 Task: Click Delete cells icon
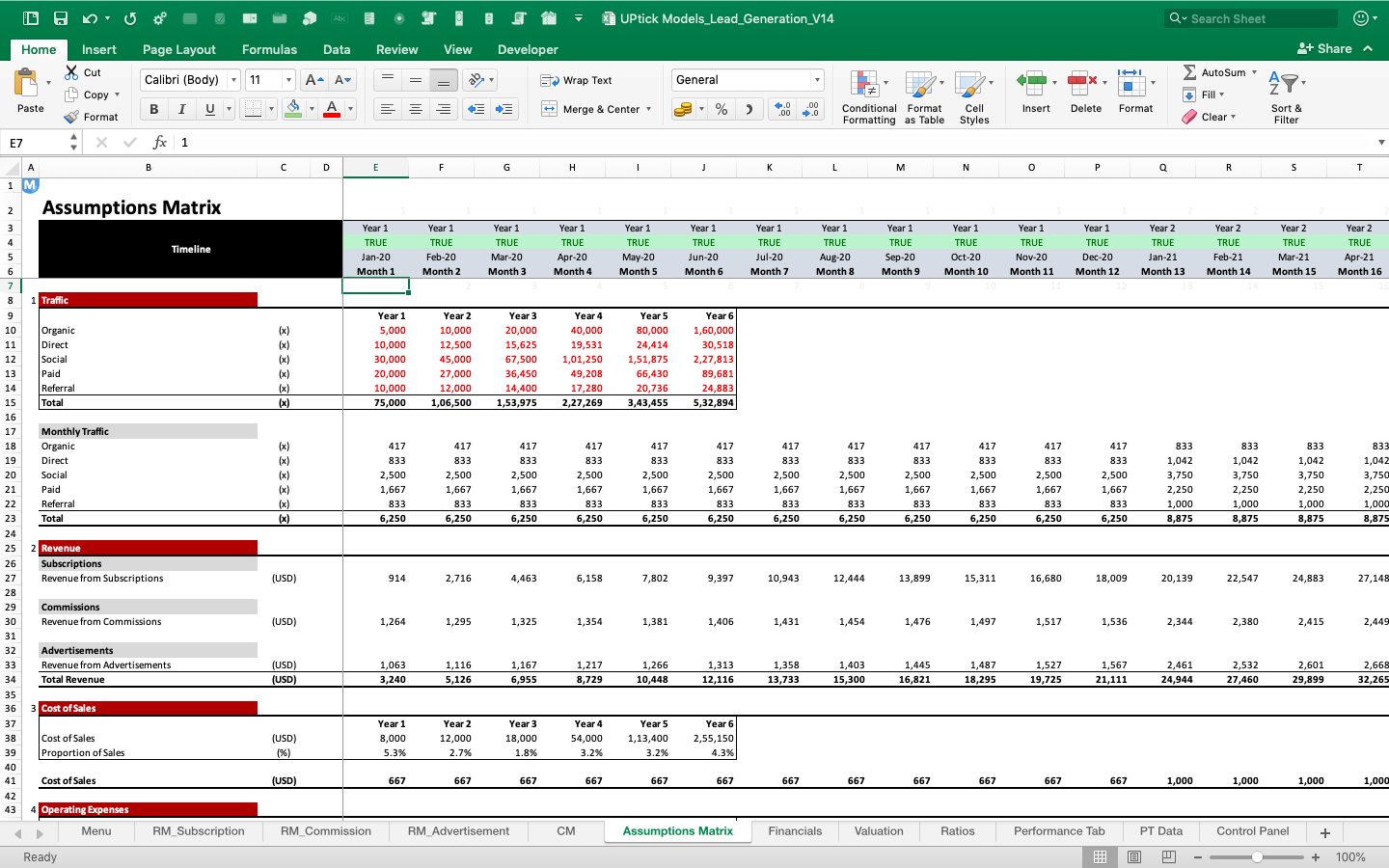click(1083, 83)
